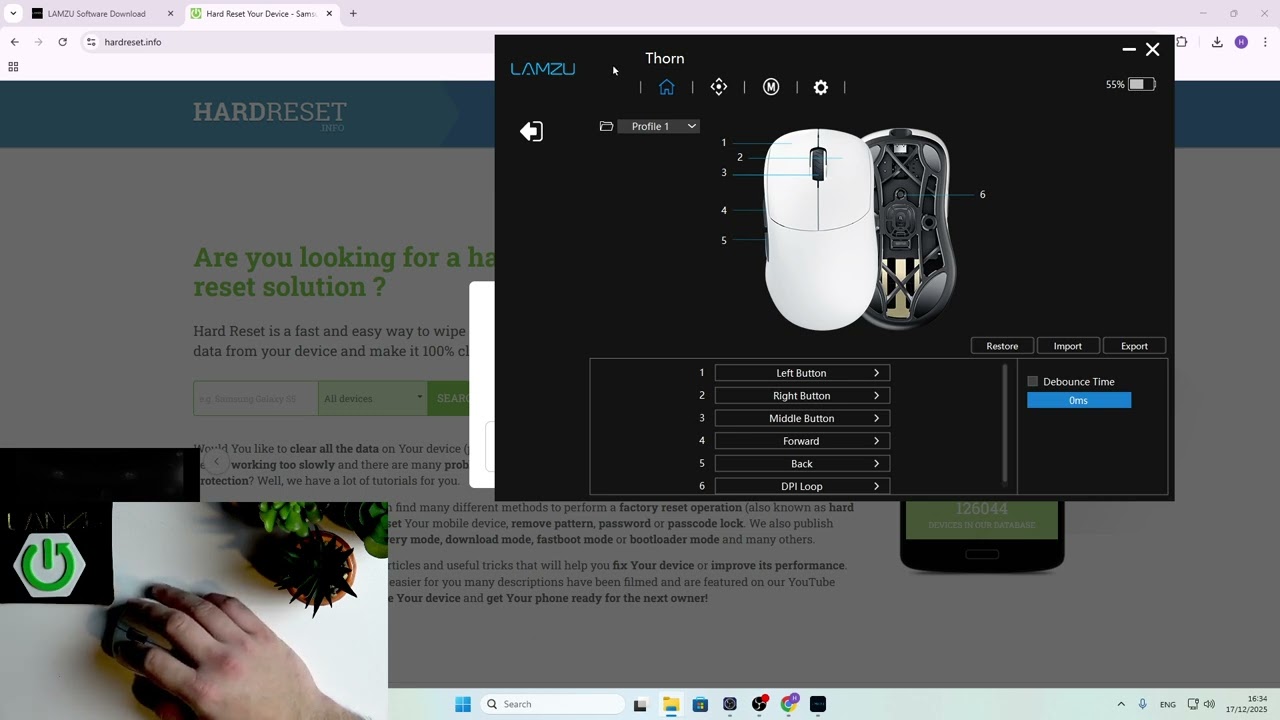Click the Windows taskbar Search box
Viewport: 1280px width, 720px height.
click(551, 704)
